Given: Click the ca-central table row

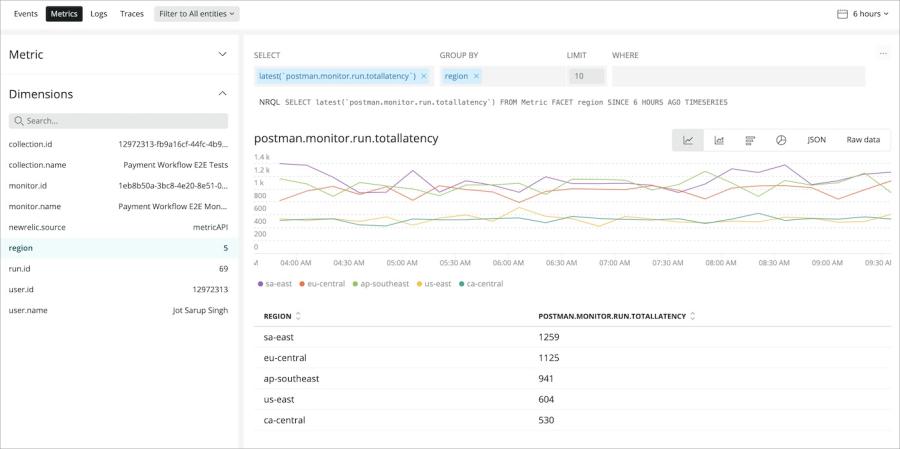Looking at the screenshot, I should coord(572,420).
